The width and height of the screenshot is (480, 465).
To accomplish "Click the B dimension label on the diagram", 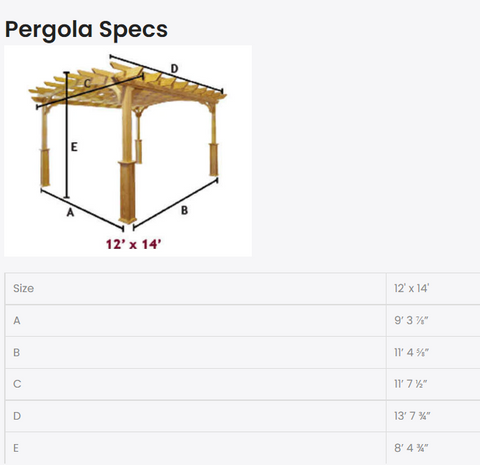I will coord(184,210).
